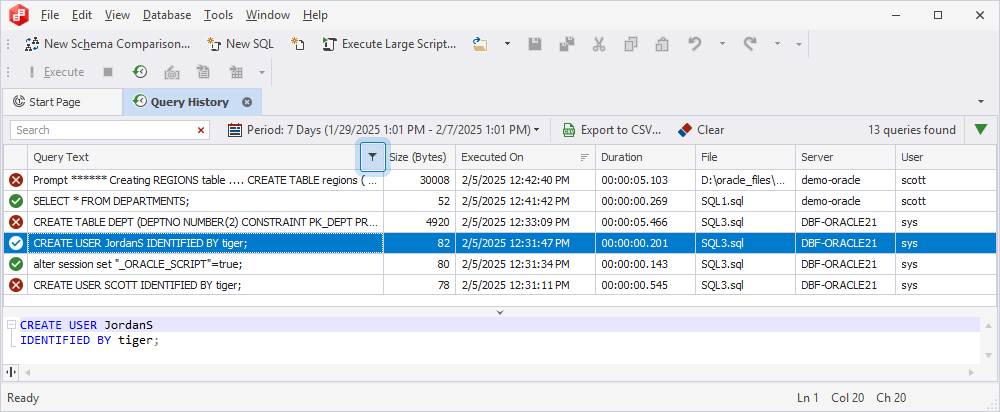Viewport: 1000px width, 412px height.
Task: Sort by Executed On column header
Action: 526,157
